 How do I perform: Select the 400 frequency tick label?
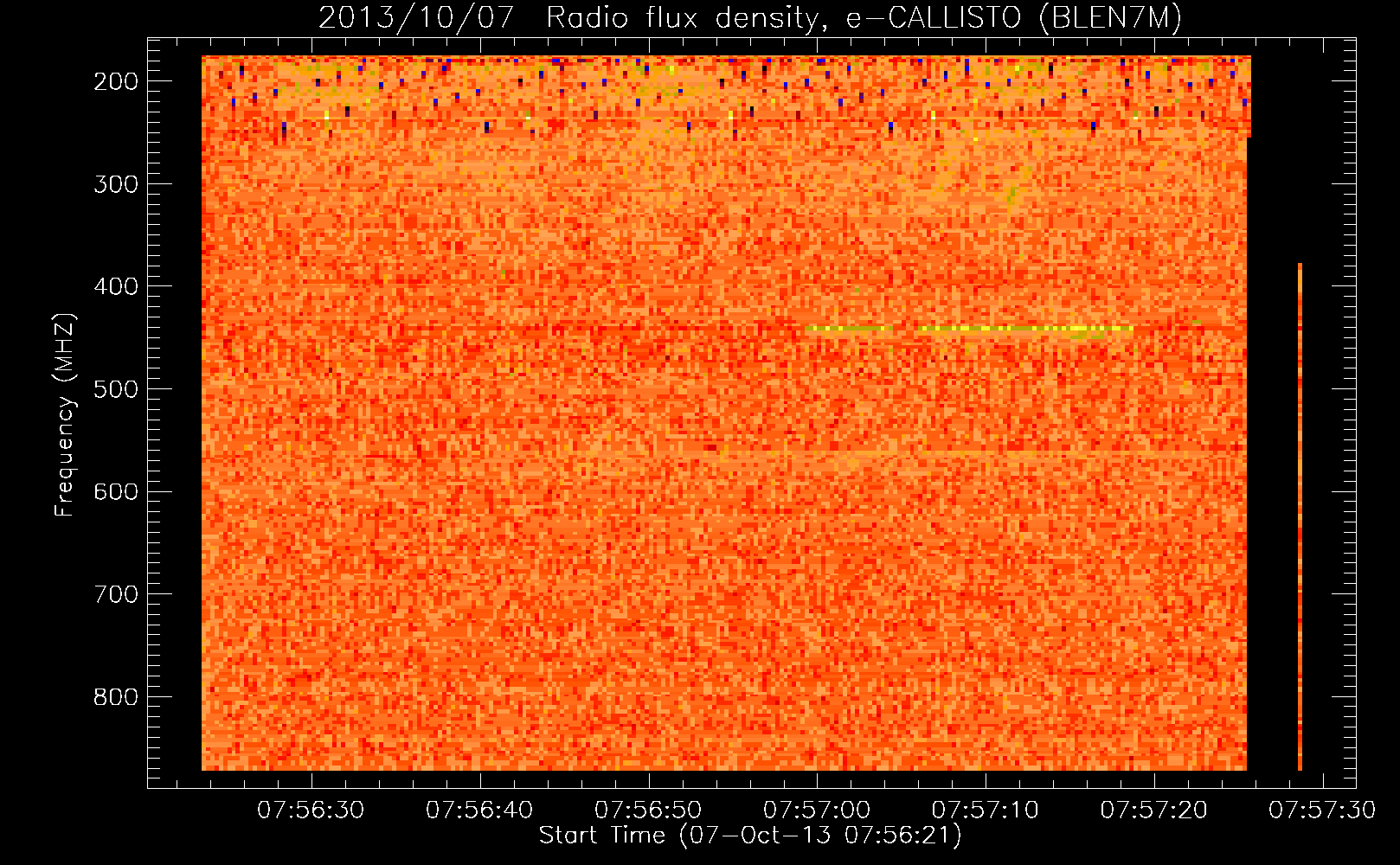(x=116, y=286)
